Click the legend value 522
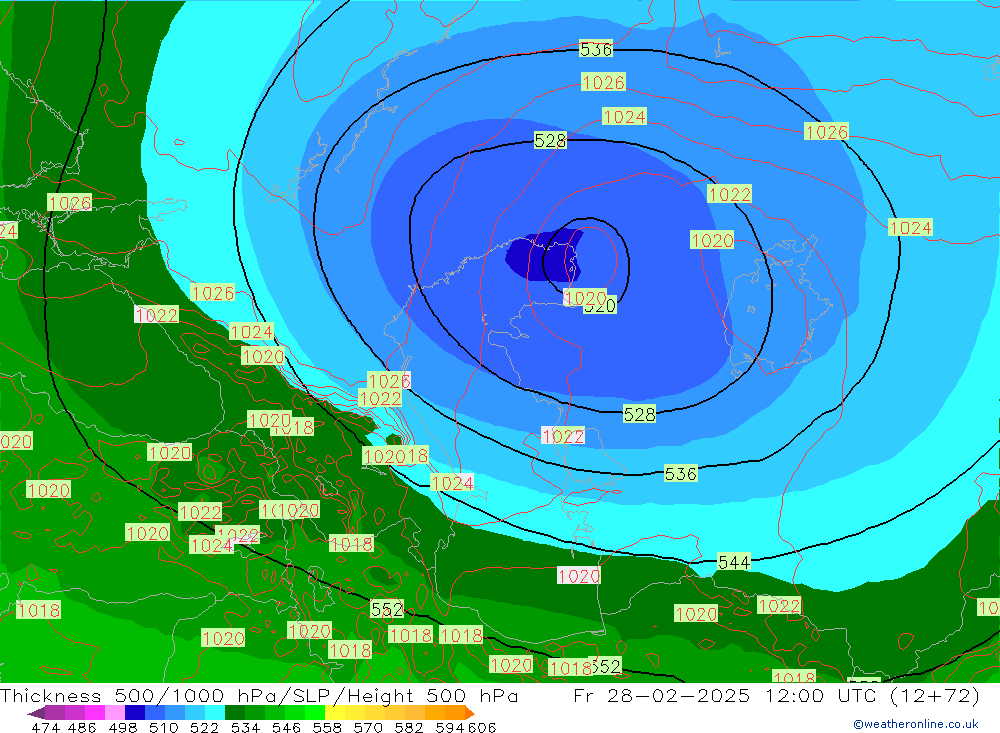Screen dimensions: 1000x733 [204, 728]
